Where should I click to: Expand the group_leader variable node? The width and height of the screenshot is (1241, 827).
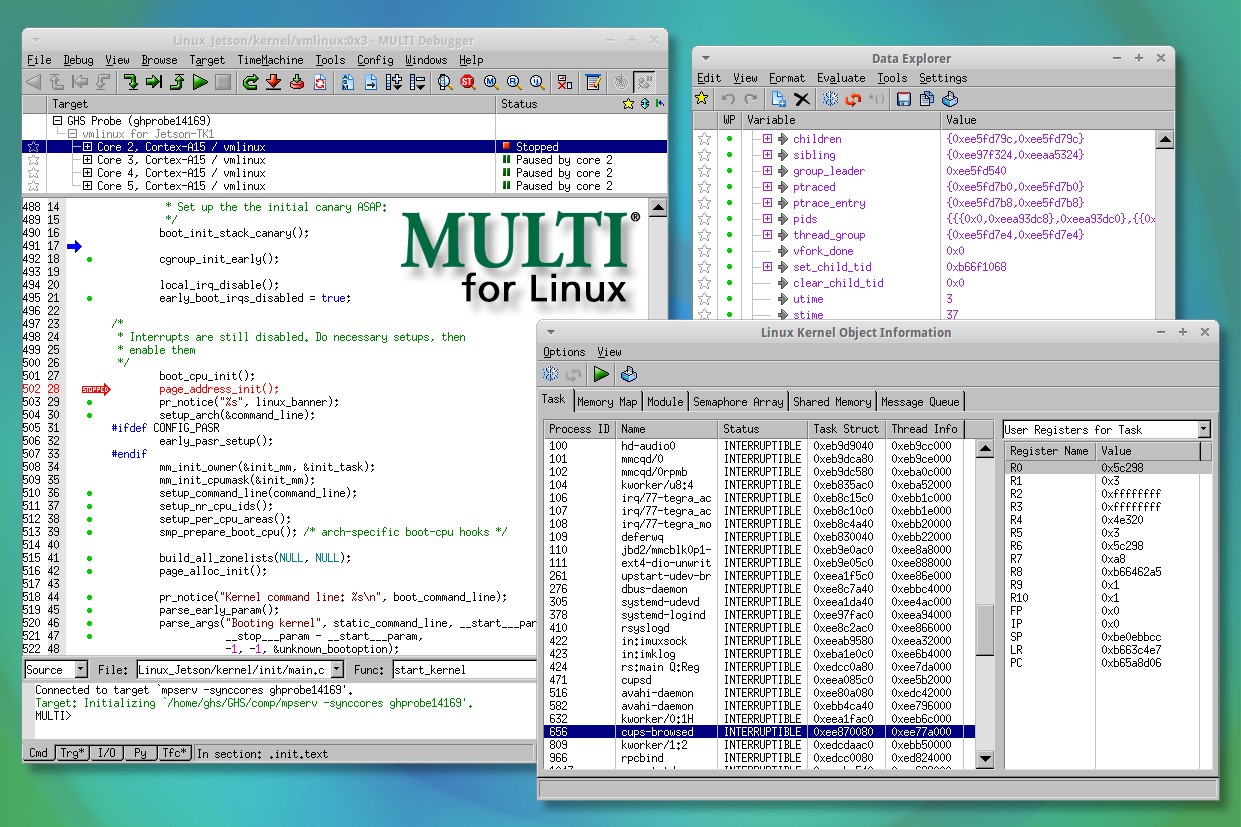[x=767, y=171]
